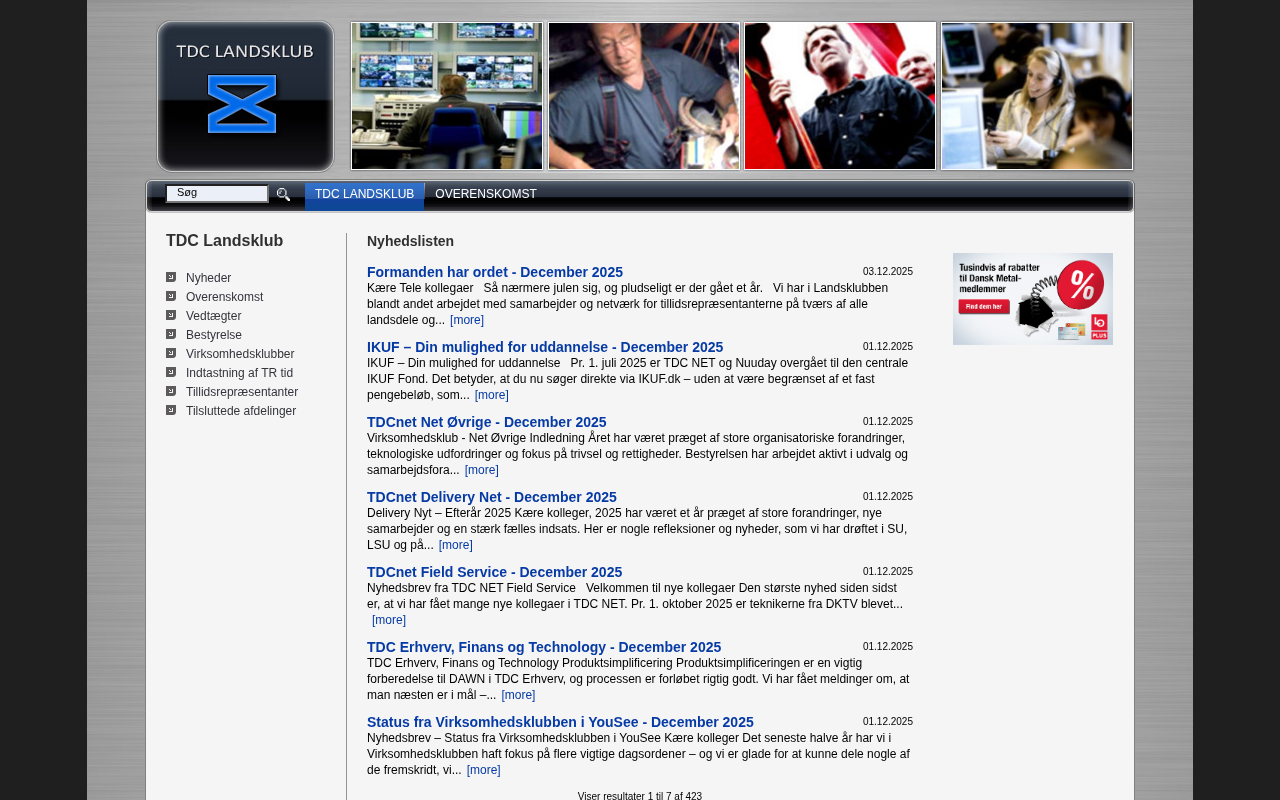
Task: Open headline 'TDCnet Field Service - December 2025'
Action: (x=494, y=572)
